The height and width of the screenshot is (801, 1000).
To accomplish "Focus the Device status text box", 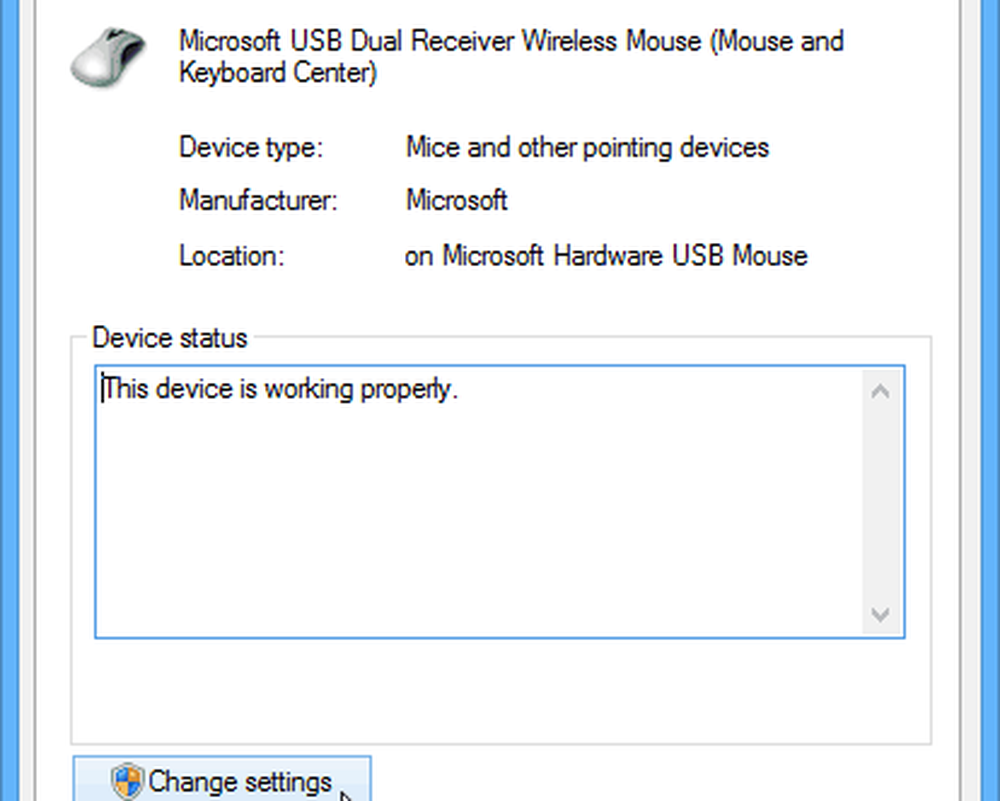I will (480, 520).
